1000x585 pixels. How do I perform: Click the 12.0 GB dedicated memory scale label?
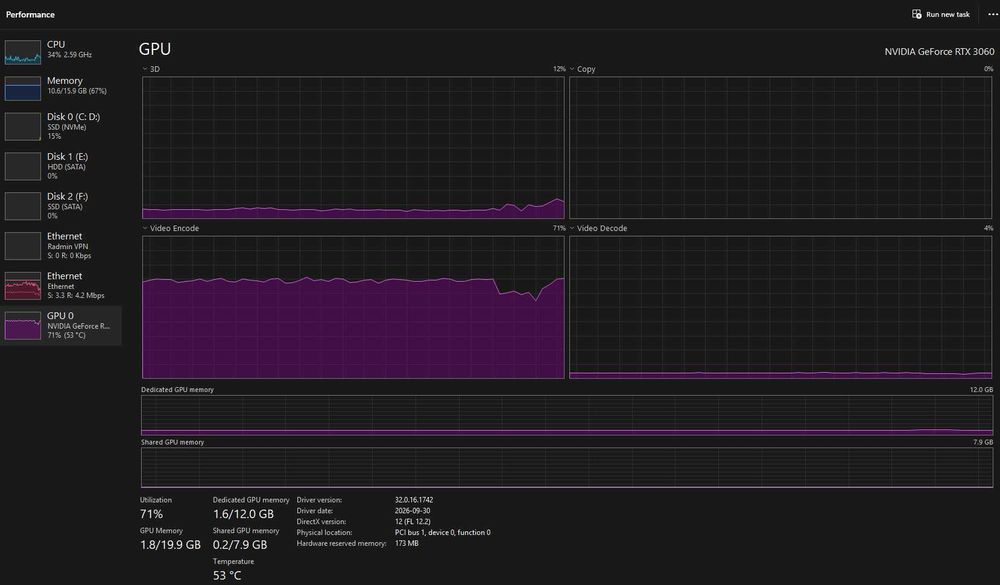coord(982,390)
